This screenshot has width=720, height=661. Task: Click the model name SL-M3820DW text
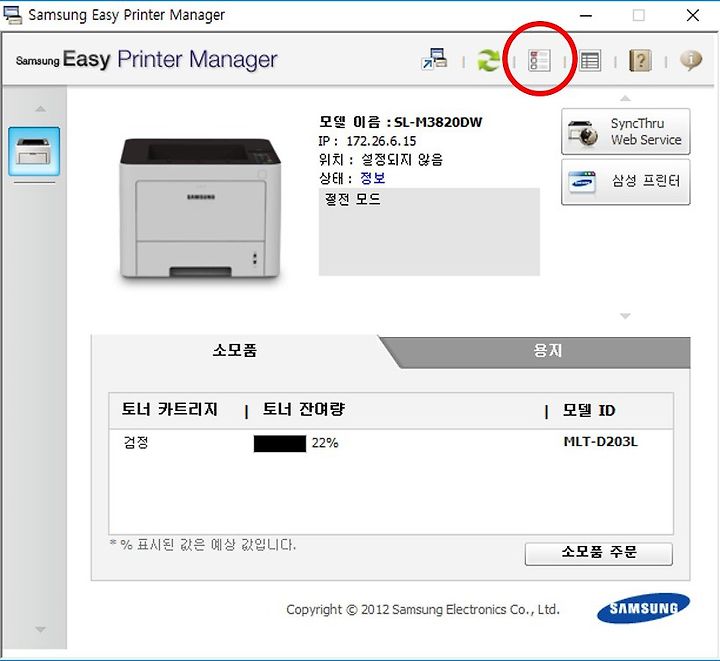438,122
